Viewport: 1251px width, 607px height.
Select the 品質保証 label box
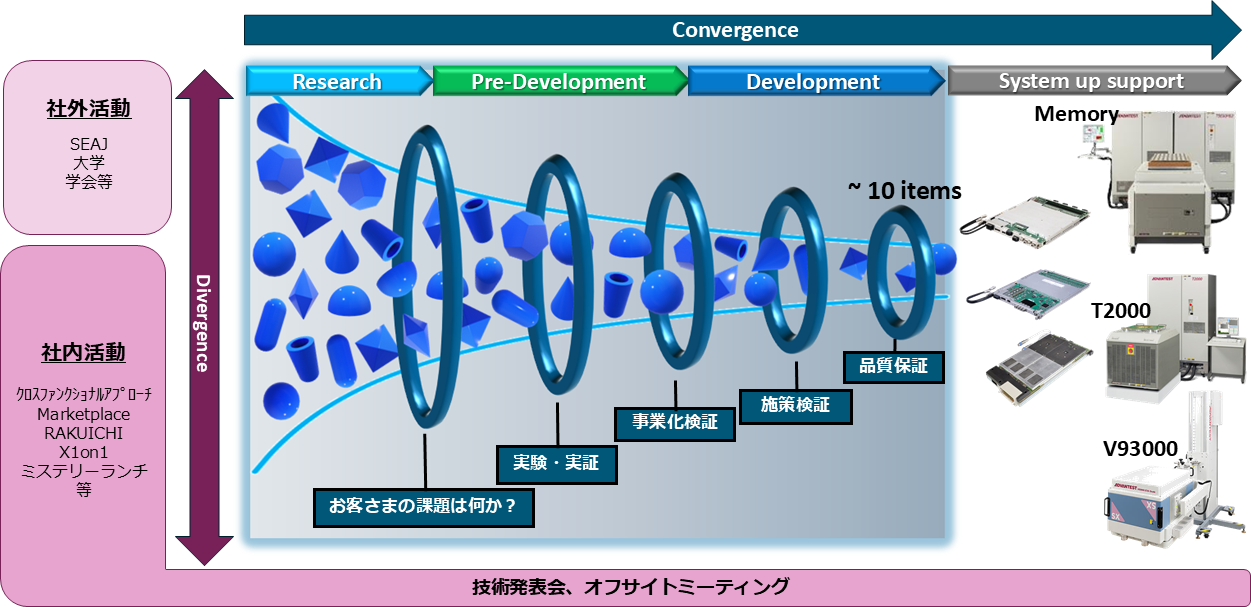893,365
